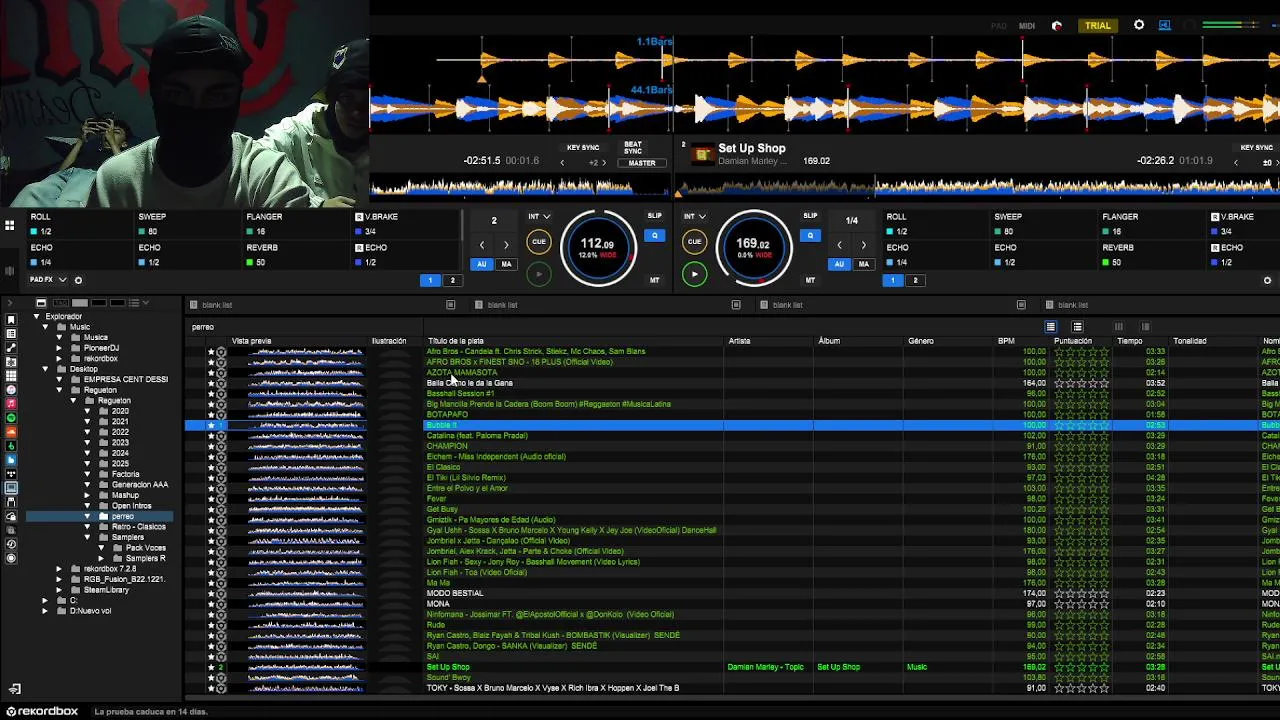The image size is (1280, 720).
Task: Open right deck pad settings gear
Action: tap(1267, 280)
